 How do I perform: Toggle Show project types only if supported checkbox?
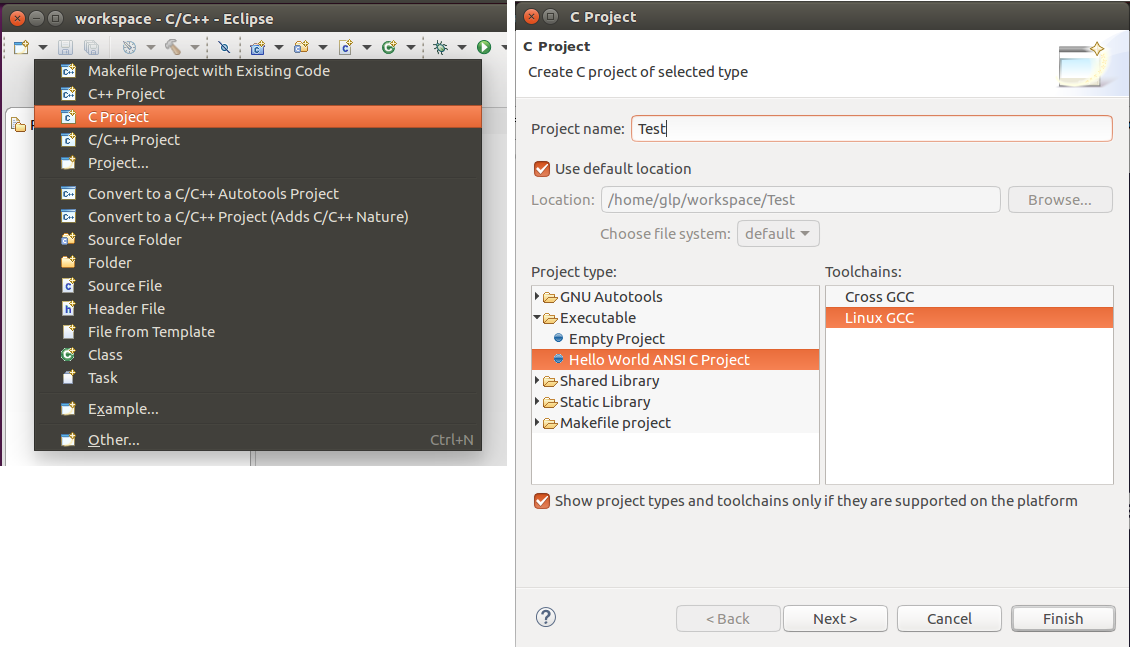[541, 501]
